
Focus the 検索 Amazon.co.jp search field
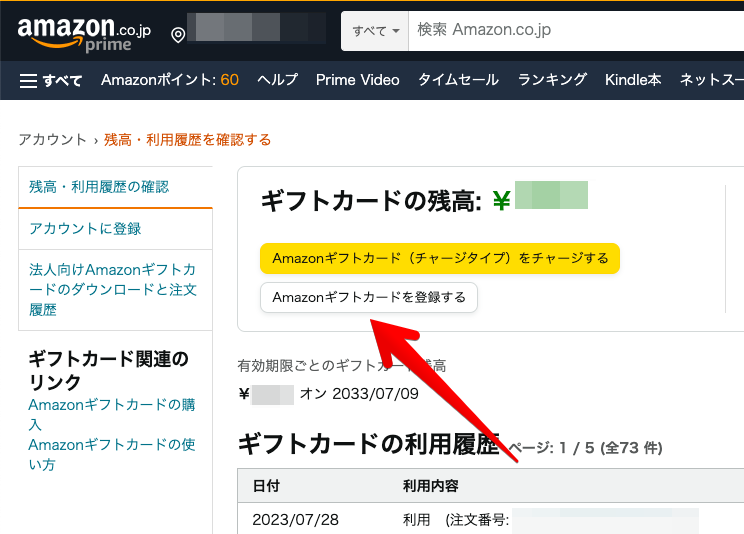point(576,31)
